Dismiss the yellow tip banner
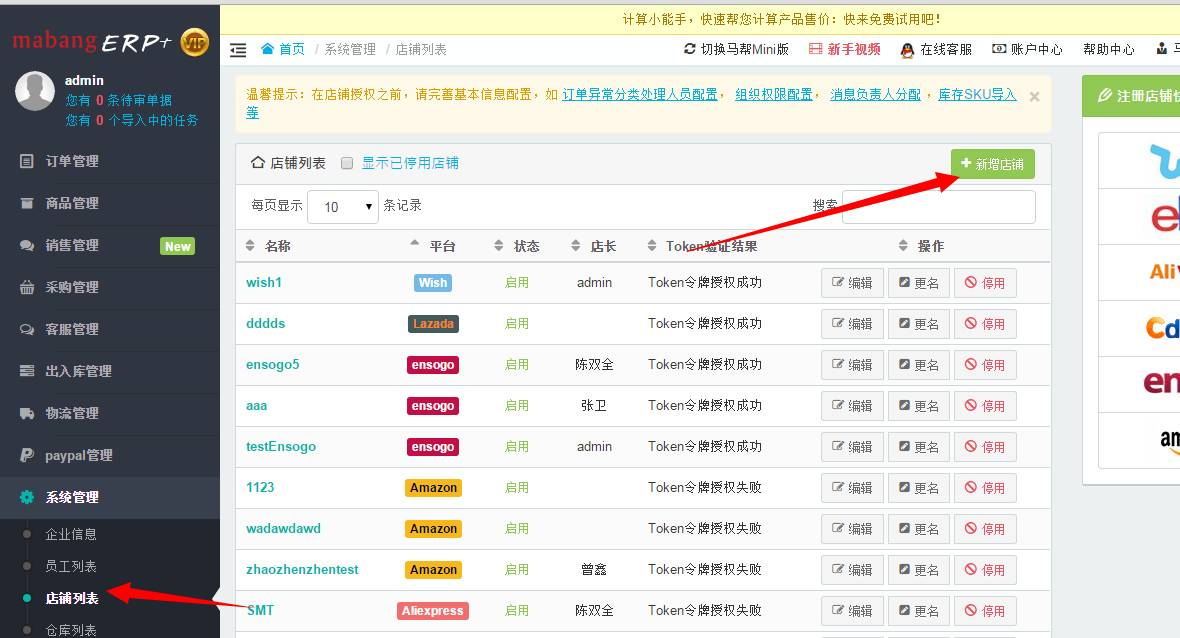1180x638 pixels. (1035, 96)
